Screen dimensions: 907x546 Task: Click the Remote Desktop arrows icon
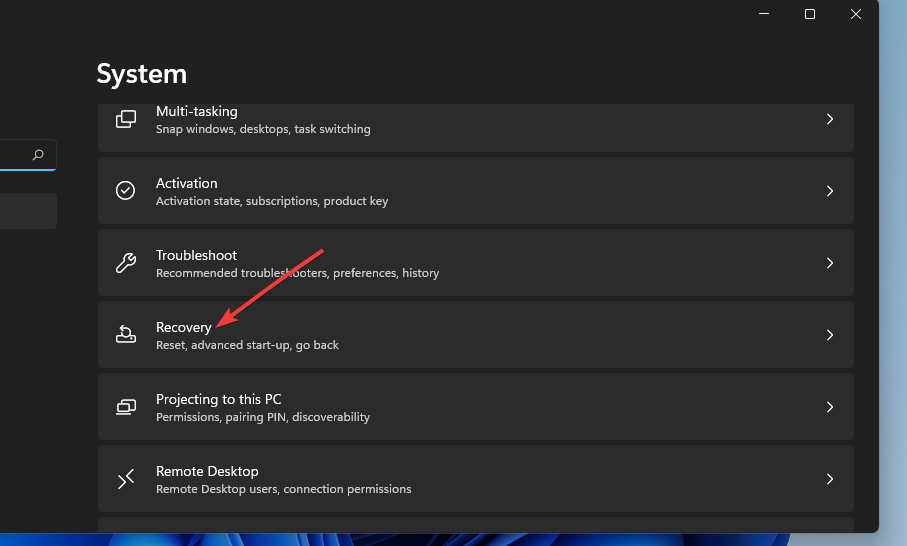click(126, 479)
